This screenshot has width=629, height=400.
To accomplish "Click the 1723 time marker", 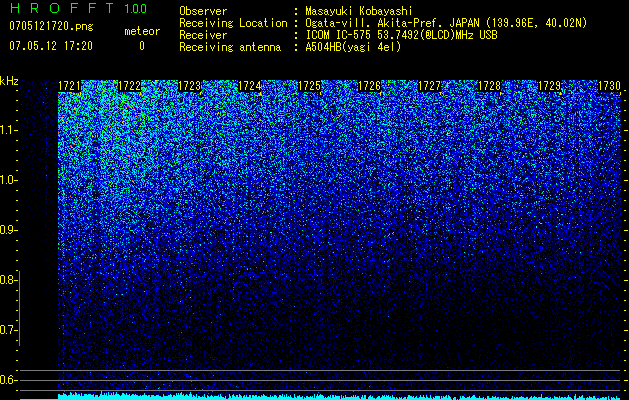I will coord(189,86).
